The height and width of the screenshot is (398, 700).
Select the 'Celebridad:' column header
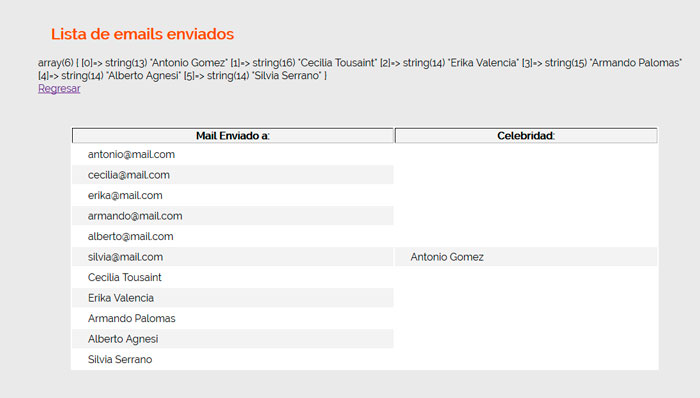pyautogui.click(x=526, y=136)
